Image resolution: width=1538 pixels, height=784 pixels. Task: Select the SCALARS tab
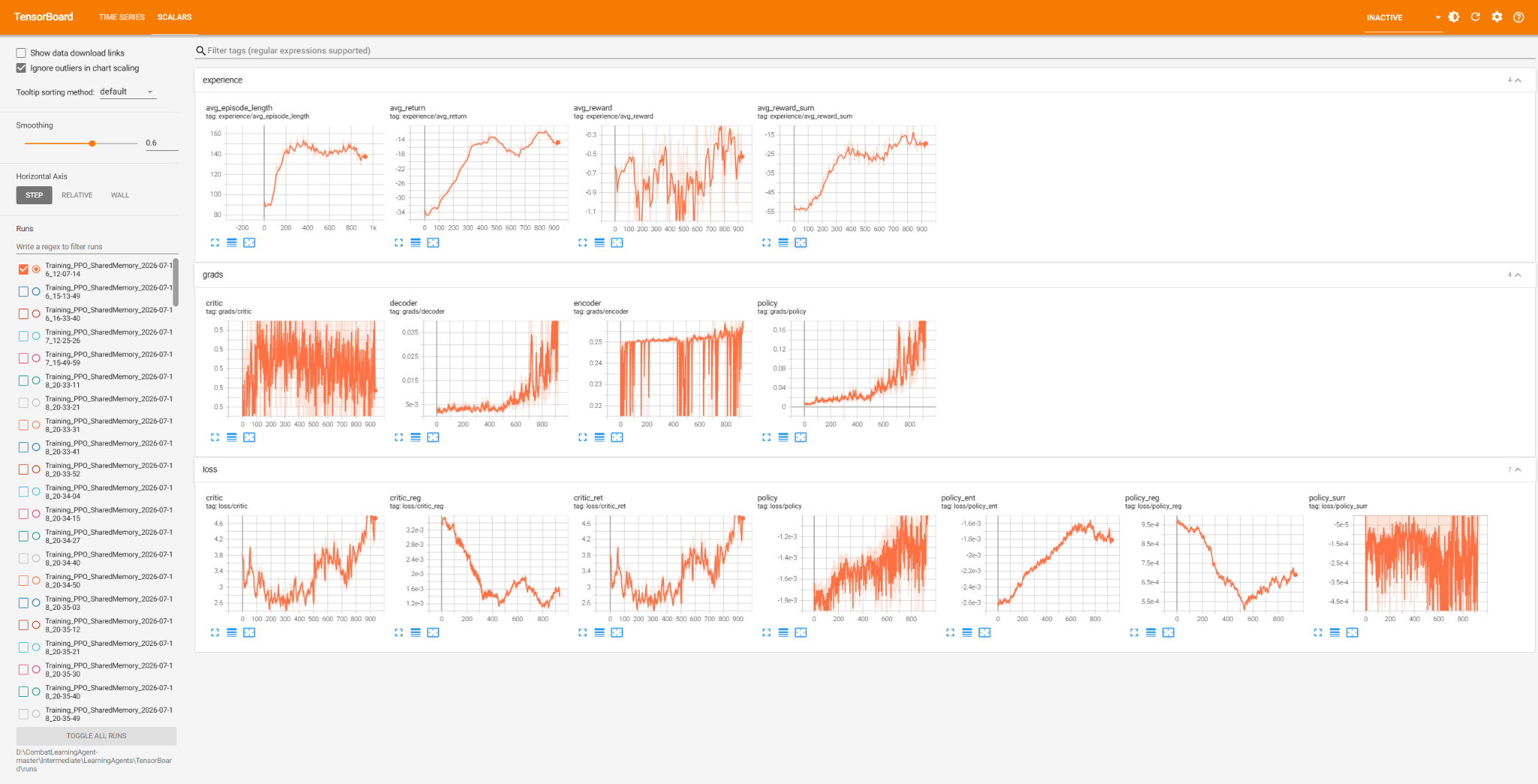pyautogui.click(x=174, y=17)
